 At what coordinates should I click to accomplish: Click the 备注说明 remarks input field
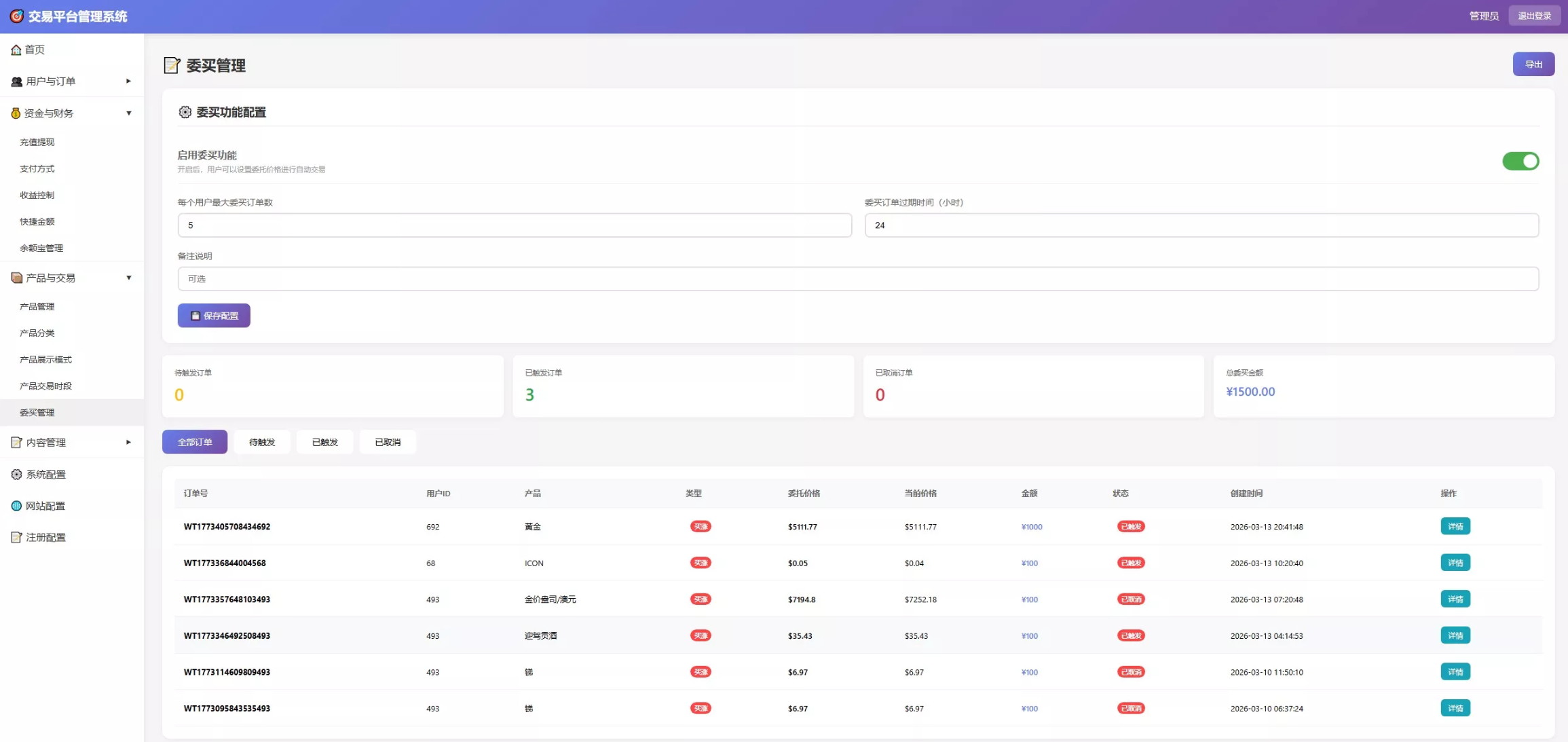point(857,279)
